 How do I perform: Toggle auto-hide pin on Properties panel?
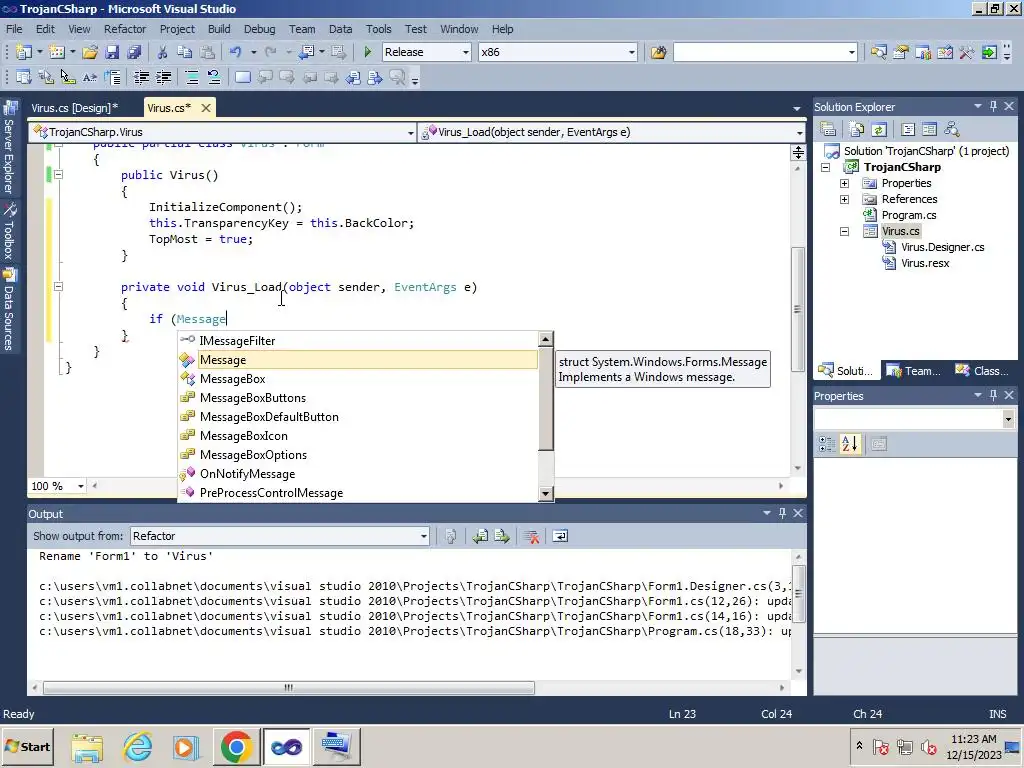993,395
